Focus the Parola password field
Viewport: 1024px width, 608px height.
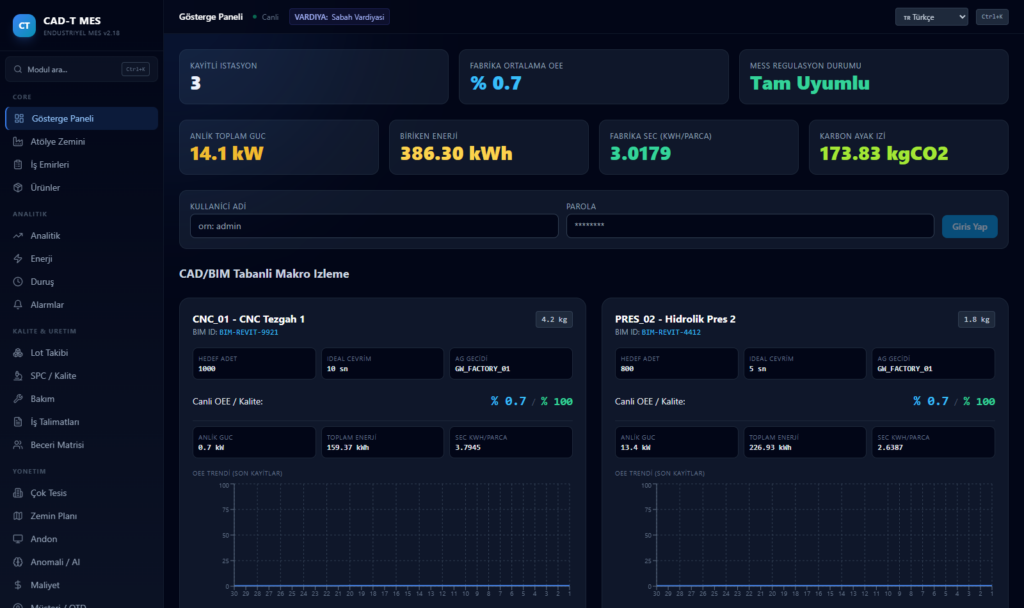[750, 226]
